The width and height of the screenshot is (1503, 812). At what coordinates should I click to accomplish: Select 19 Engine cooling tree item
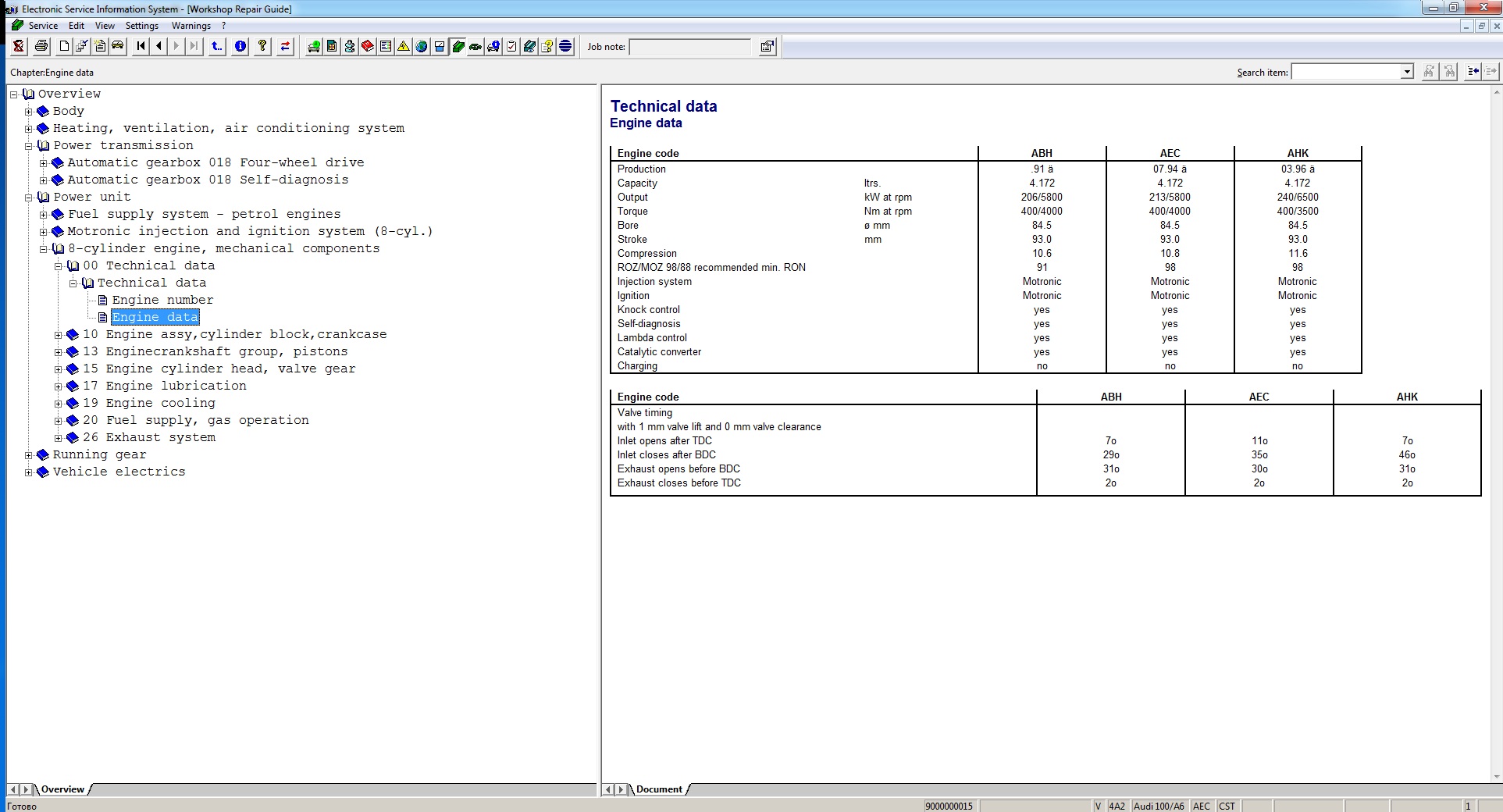pyautogui.click(x=160, y=403)
